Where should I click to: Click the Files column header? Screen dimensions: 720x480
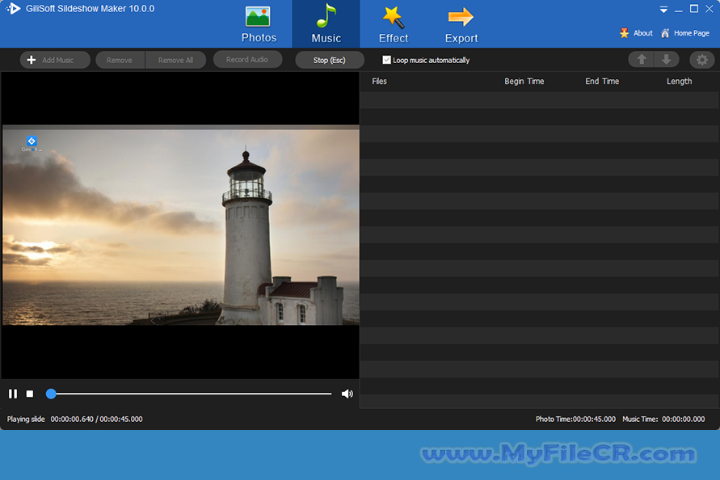coord(379,81)
